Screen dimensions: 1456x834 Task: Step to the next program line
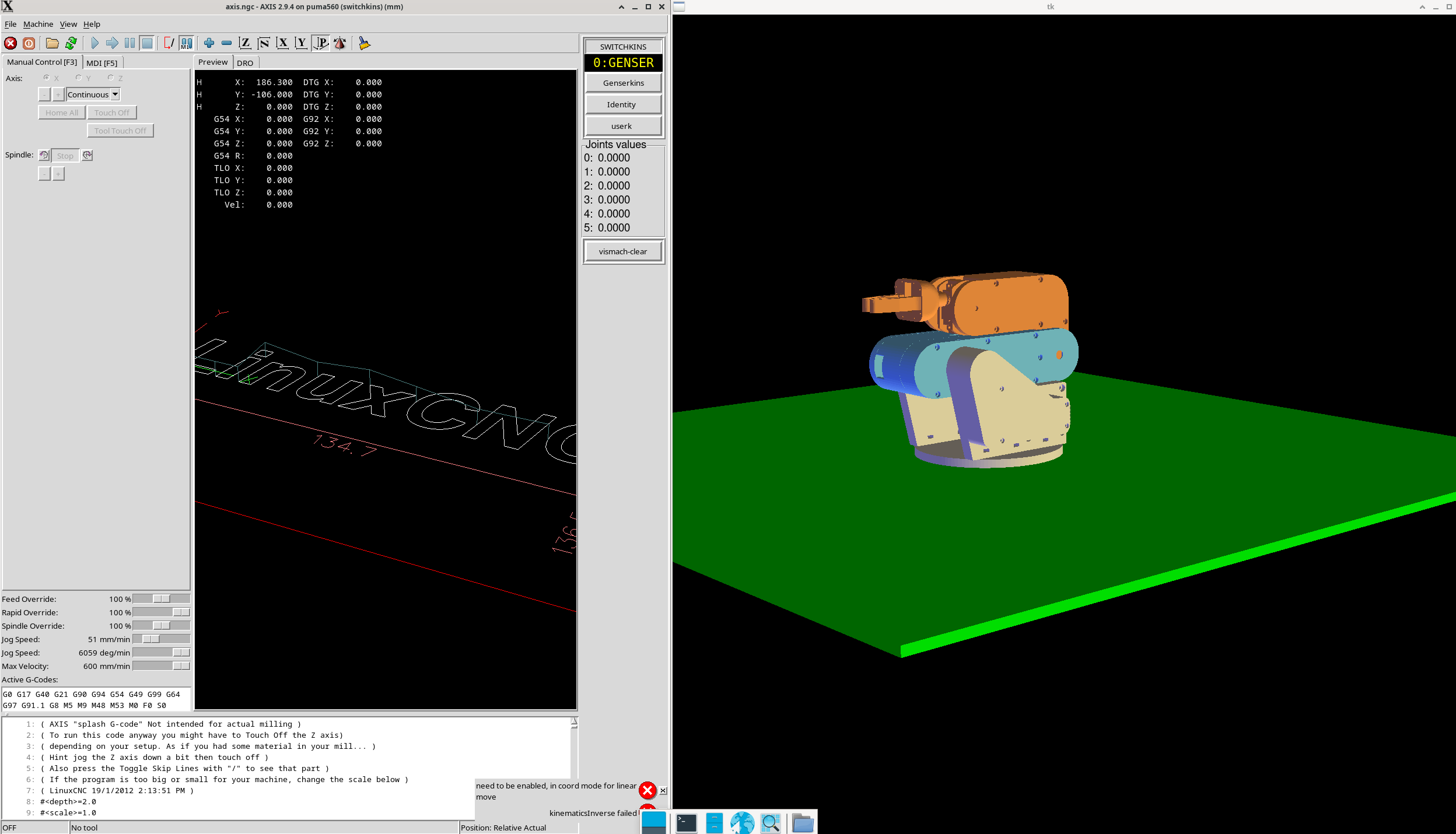[x=112, y=43]
